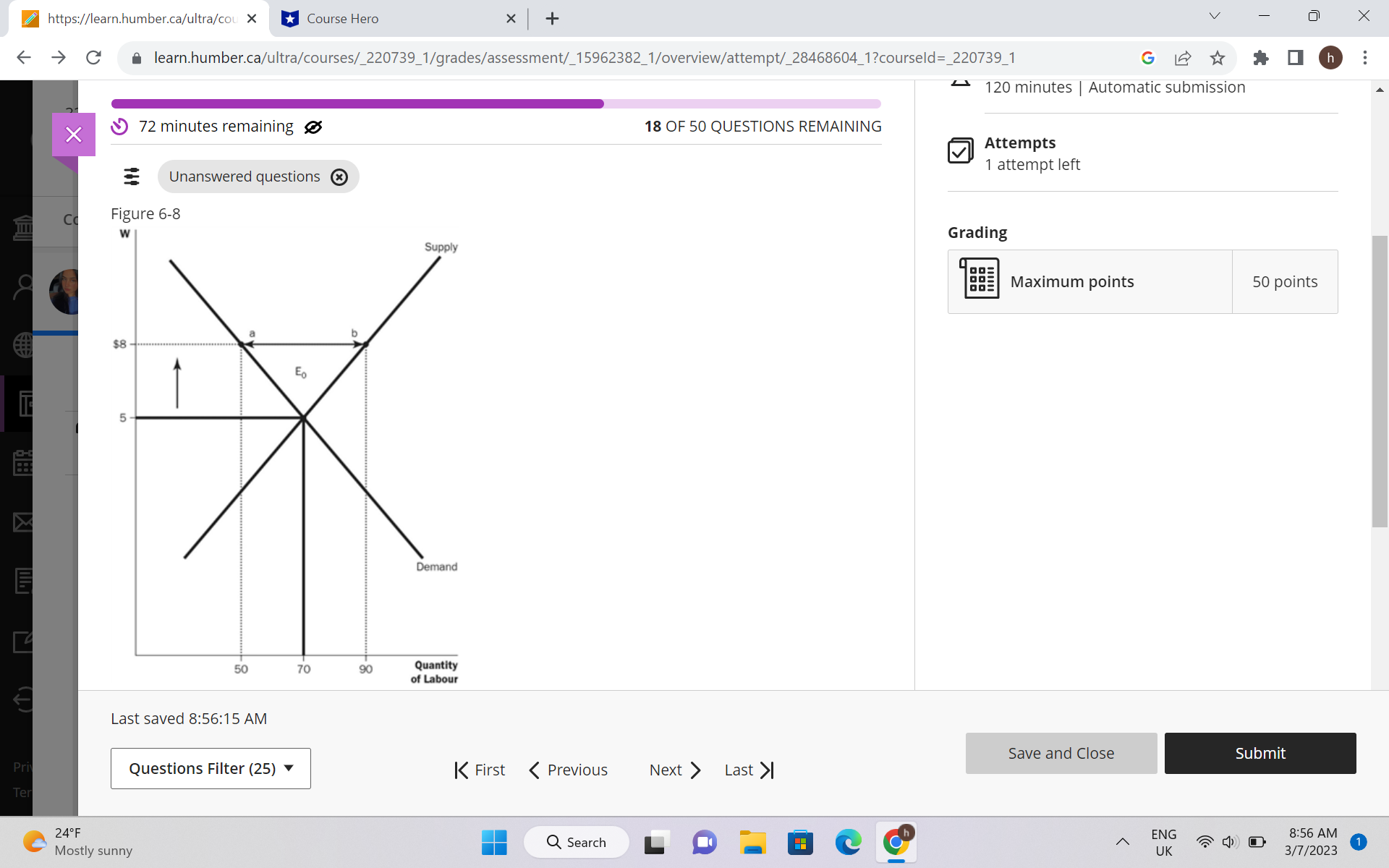This screenshot has width=1389, height=868.
Task: Launch Microsoft Teams from the taskbar
Action: [703, 842]
